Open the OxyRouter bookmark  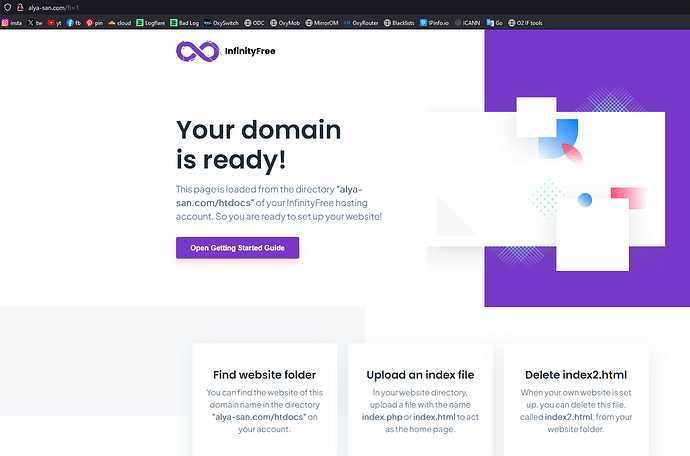click(361, 23)
